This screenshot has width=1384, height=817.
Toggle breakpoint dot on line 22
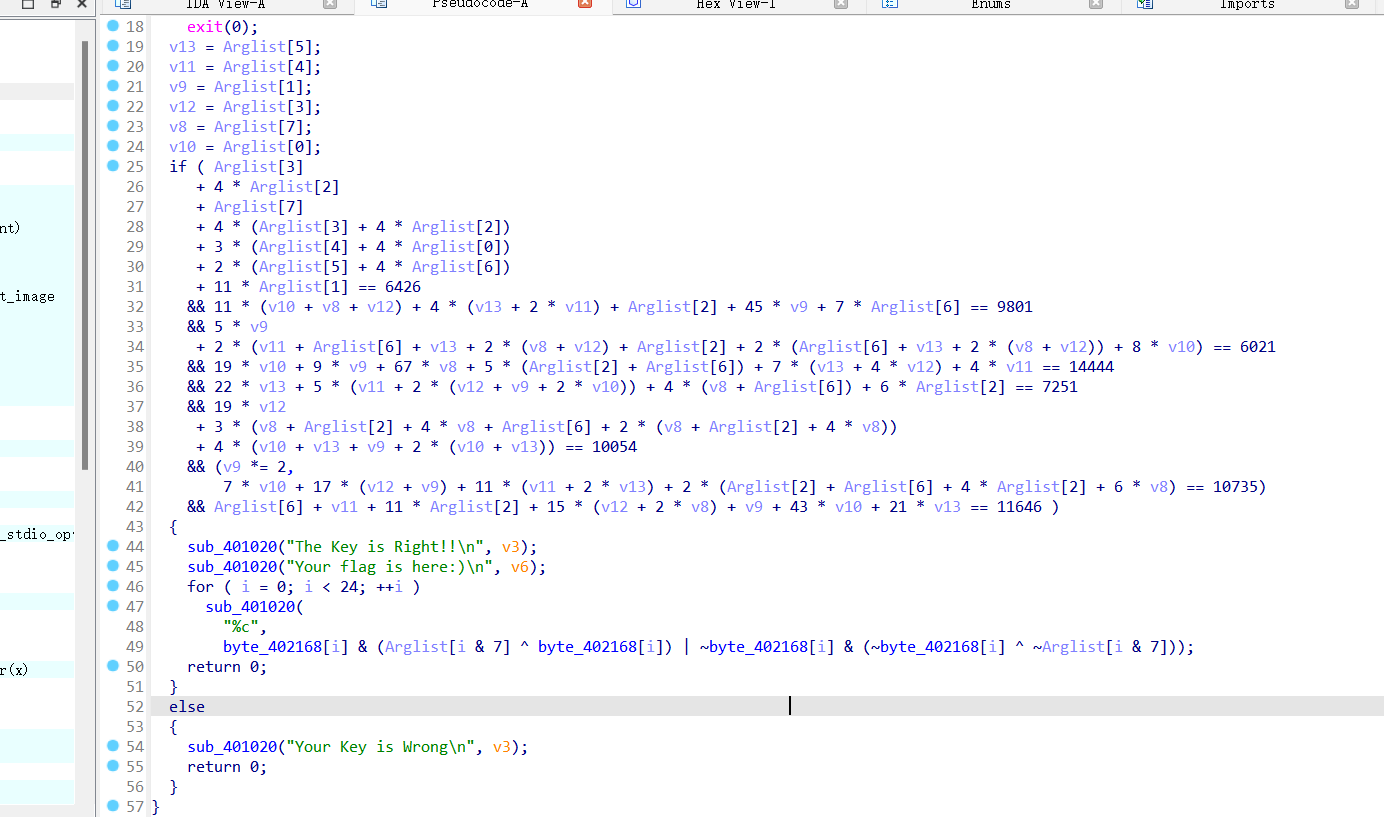click(x=113, y=106)
